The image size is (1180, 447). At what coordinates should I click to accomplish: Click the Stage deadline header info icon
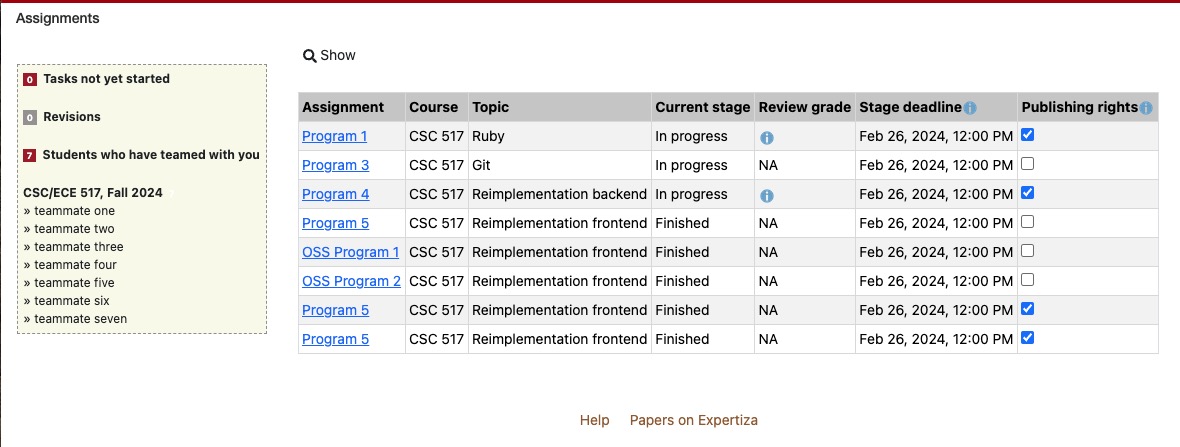point(970,108)
